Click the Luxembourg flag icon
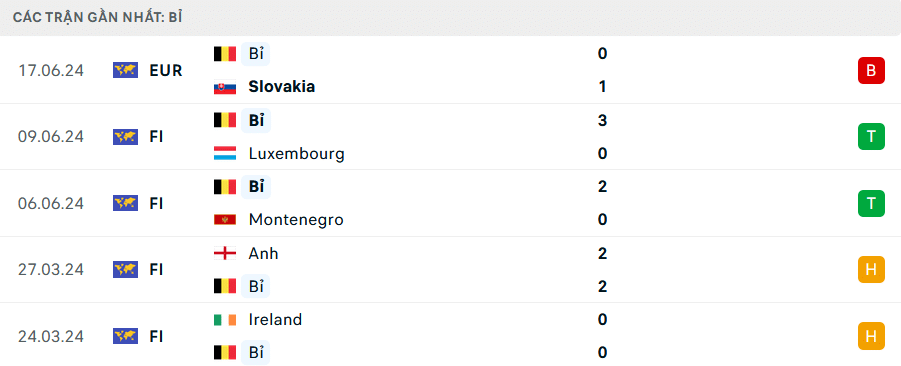The width and height of the screenshot is (901, 366). [x=225, y=153]
